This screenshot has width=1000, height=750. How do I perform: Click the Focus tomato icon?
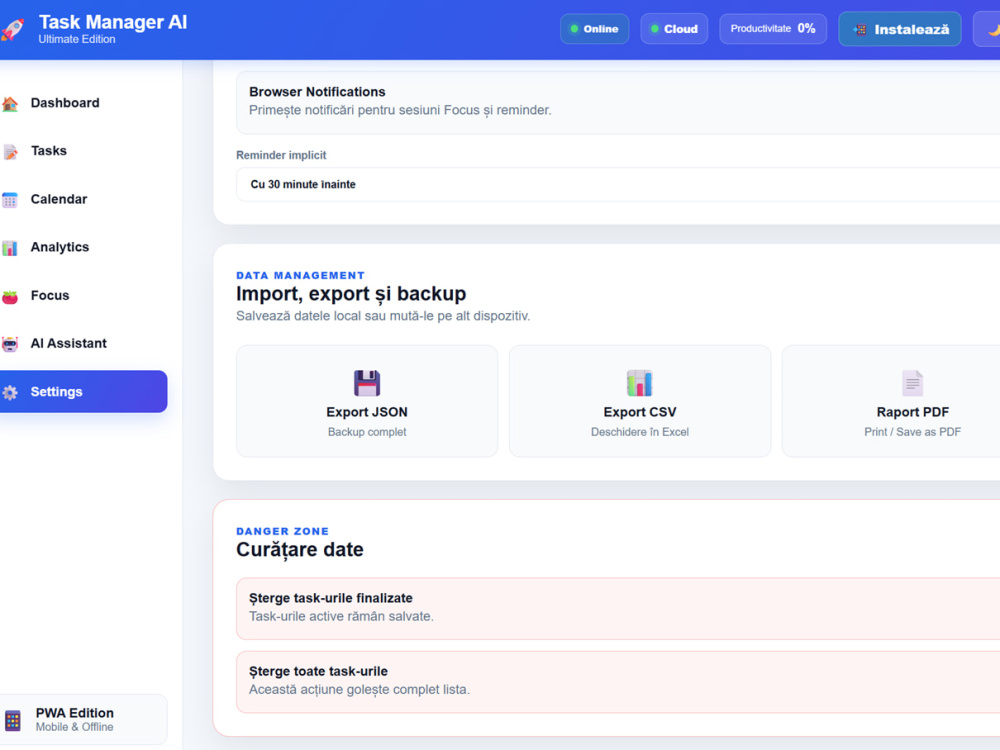click(x=10, y=296)
